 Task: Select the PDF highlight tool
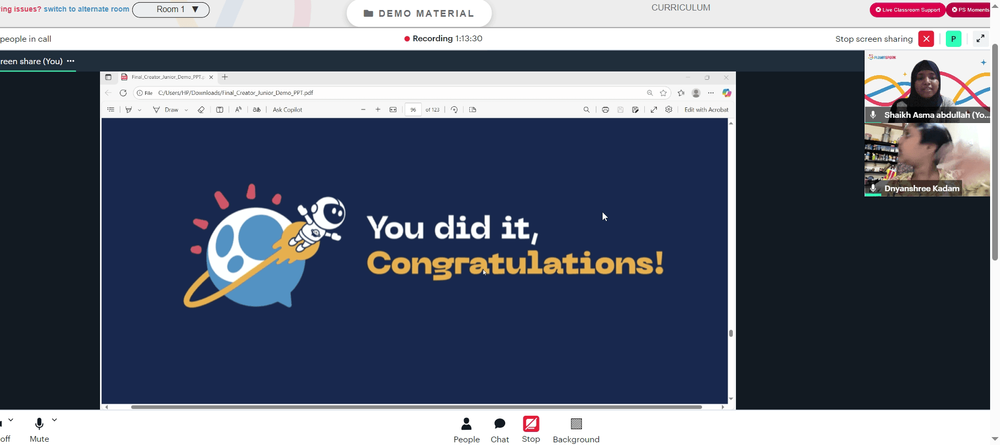pyautogui.click(x=128, y=110)
